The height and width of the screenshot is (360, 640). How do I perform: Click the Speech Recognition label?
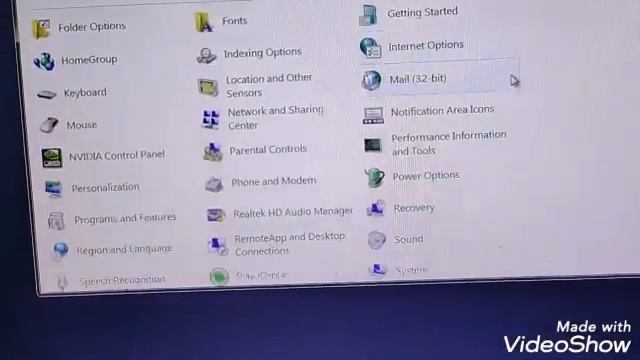122,280
